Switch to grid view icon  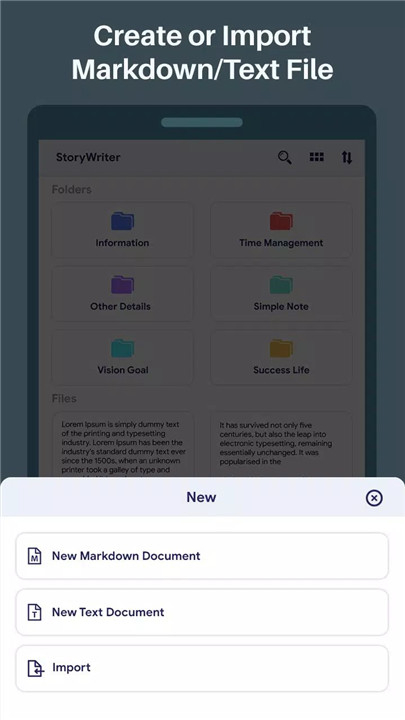tap(316, 157)
